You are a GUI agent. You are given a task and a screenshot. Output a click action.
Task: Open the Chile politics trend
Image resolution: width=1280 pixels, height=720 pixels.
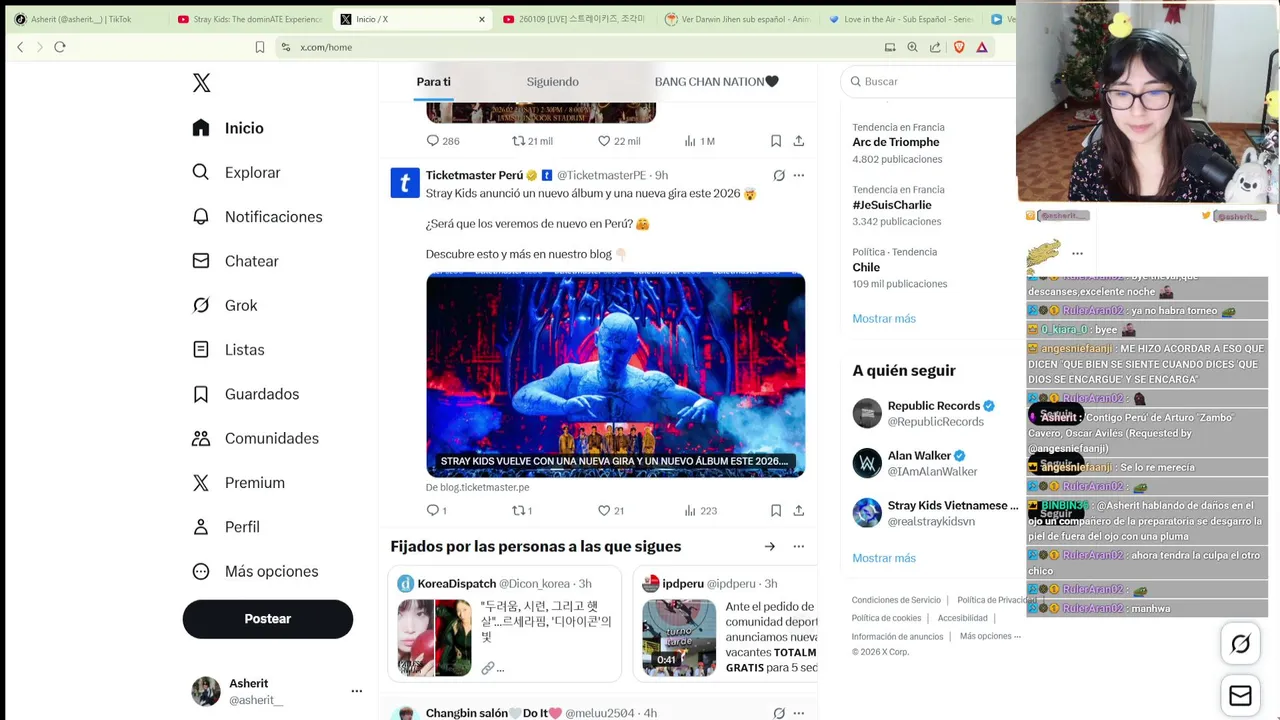(x=866, y=267)
